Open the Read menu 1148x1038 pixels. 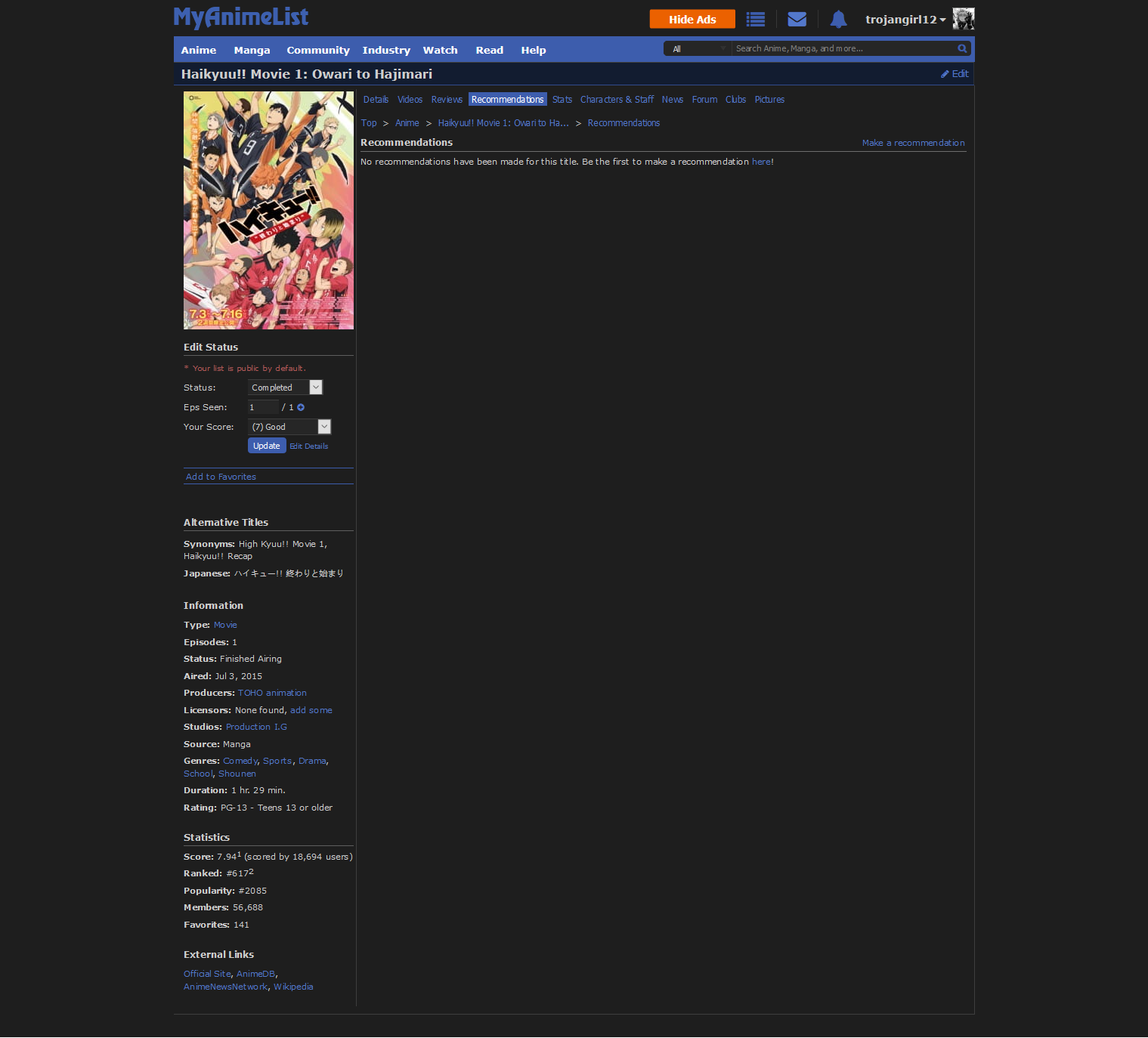489,50
